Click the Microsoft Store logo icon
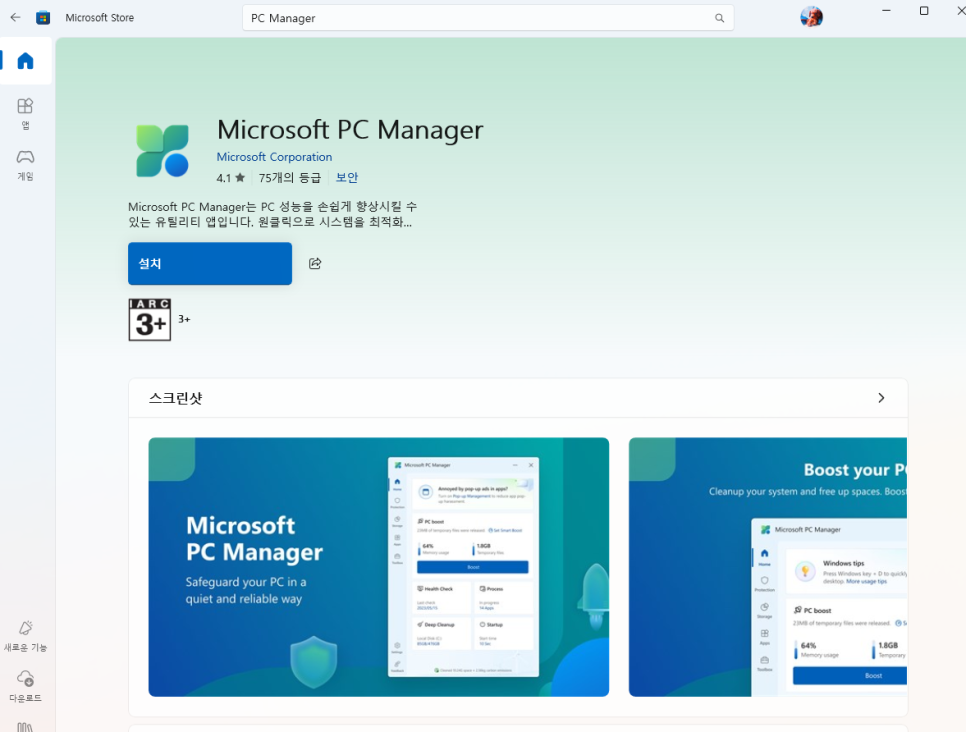Image resolution: width=966 pixels, height=732 pixels. tap(43, 17)
